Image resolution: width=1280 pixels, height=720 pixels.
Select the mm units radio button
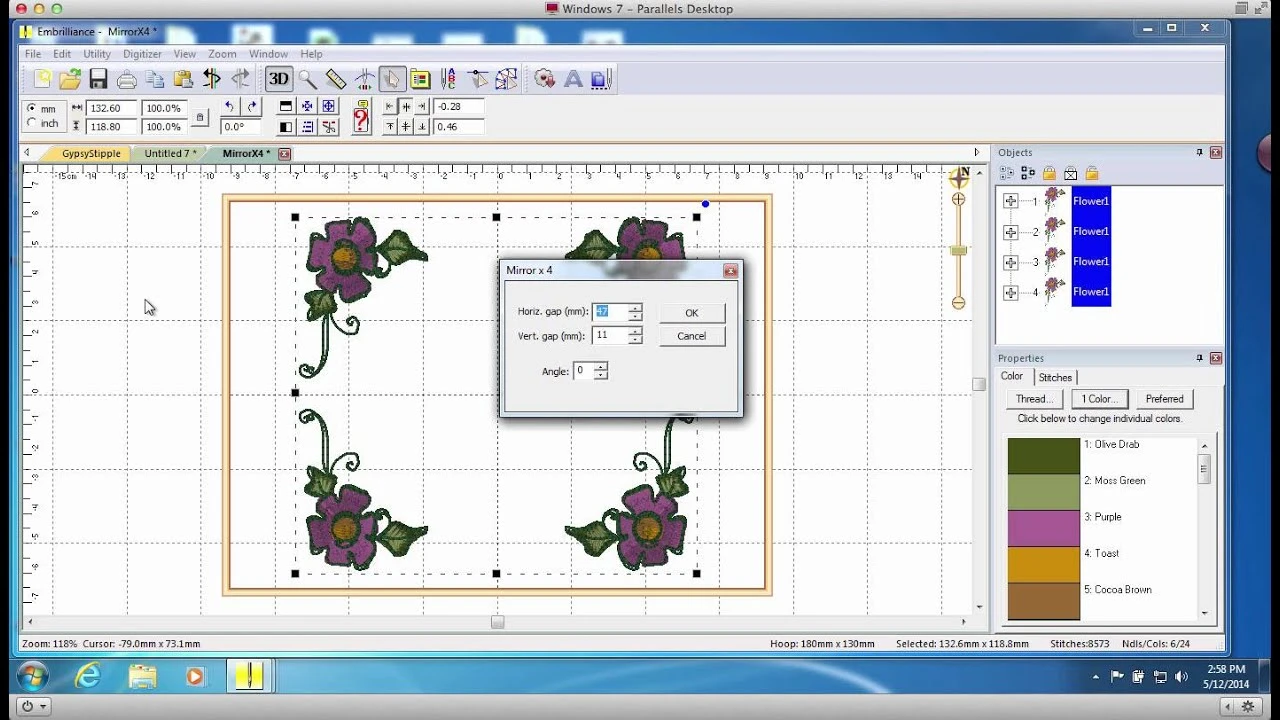pyautogui.click(x=32, y=108)
